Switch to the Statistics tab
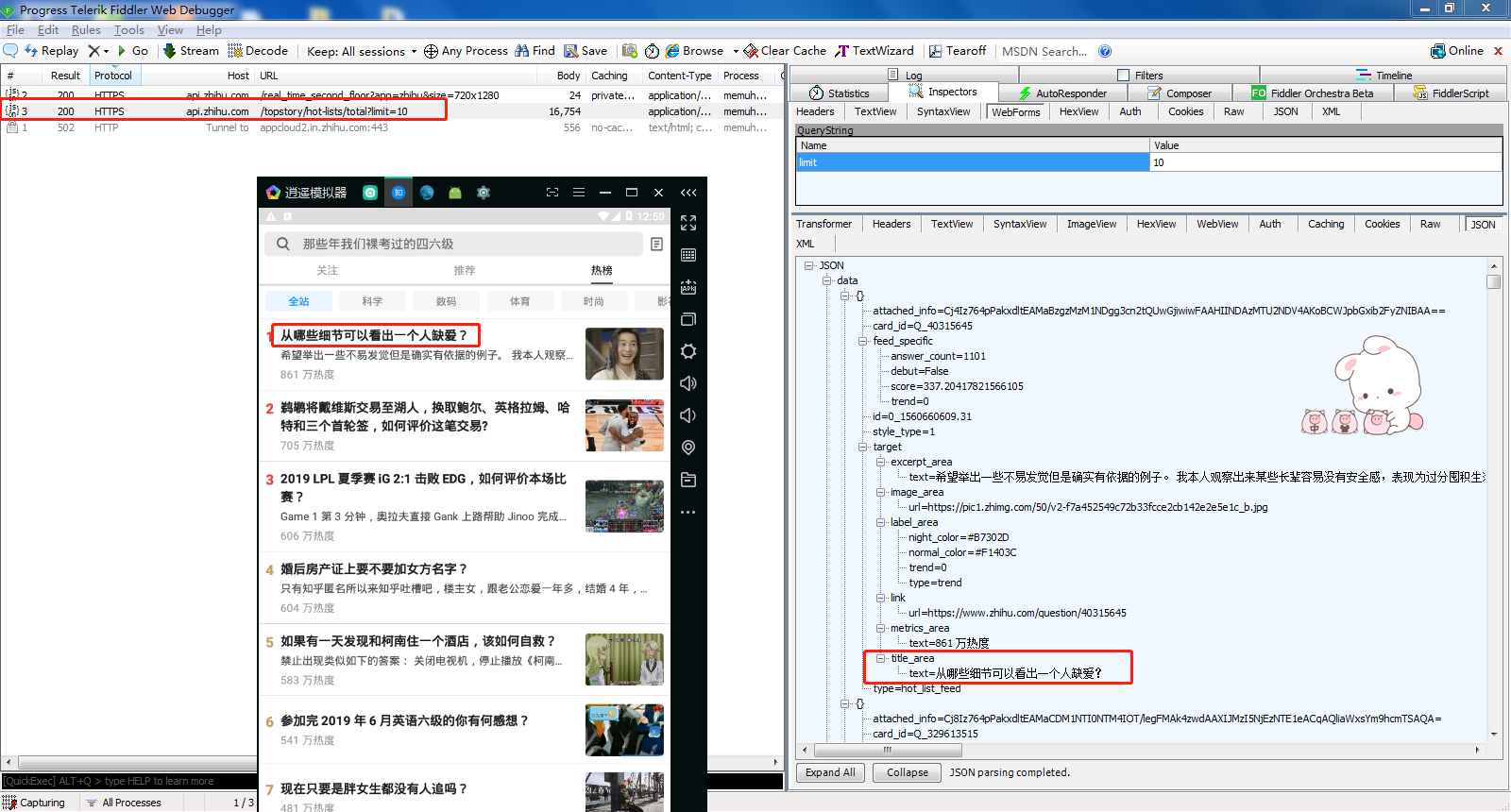The height and width of the screenshot is (812, 1511). [840, 93]
